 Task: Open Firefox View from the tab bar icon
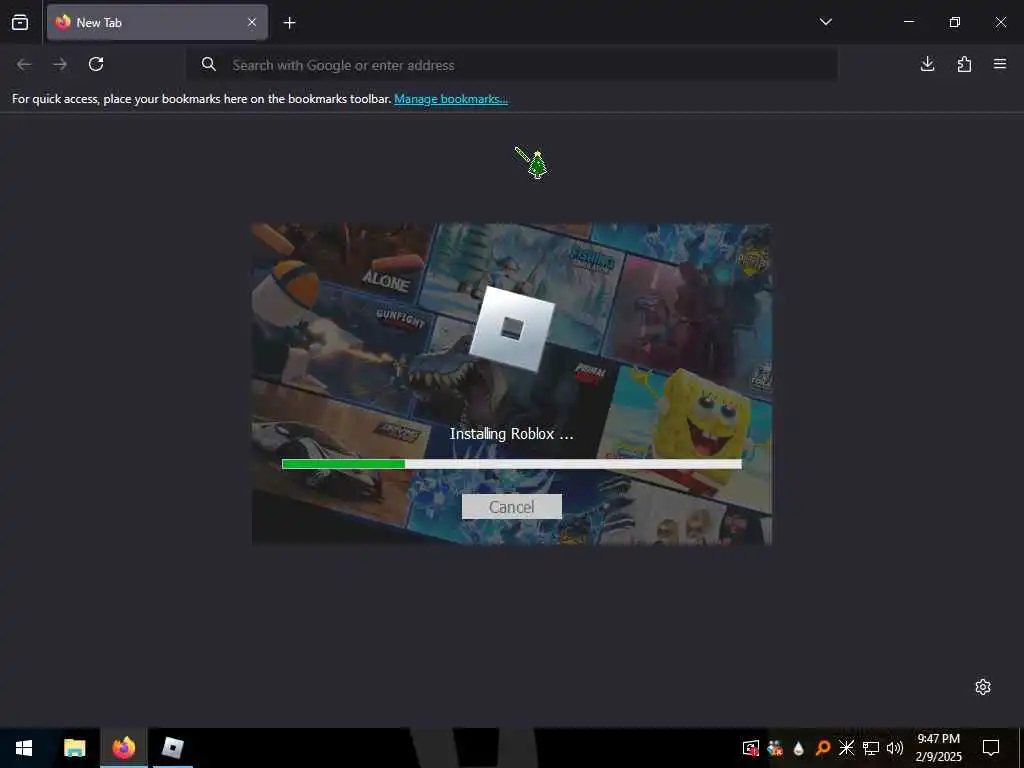(x=20, y=22)
